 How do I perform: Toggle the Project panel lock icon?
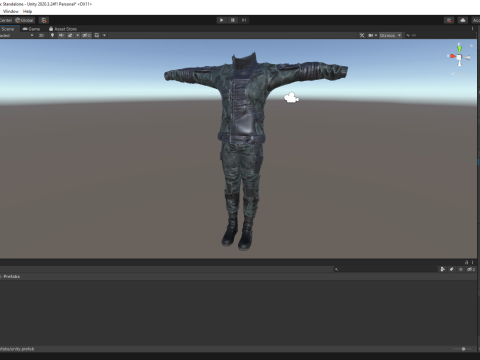(x=467, y=262)
